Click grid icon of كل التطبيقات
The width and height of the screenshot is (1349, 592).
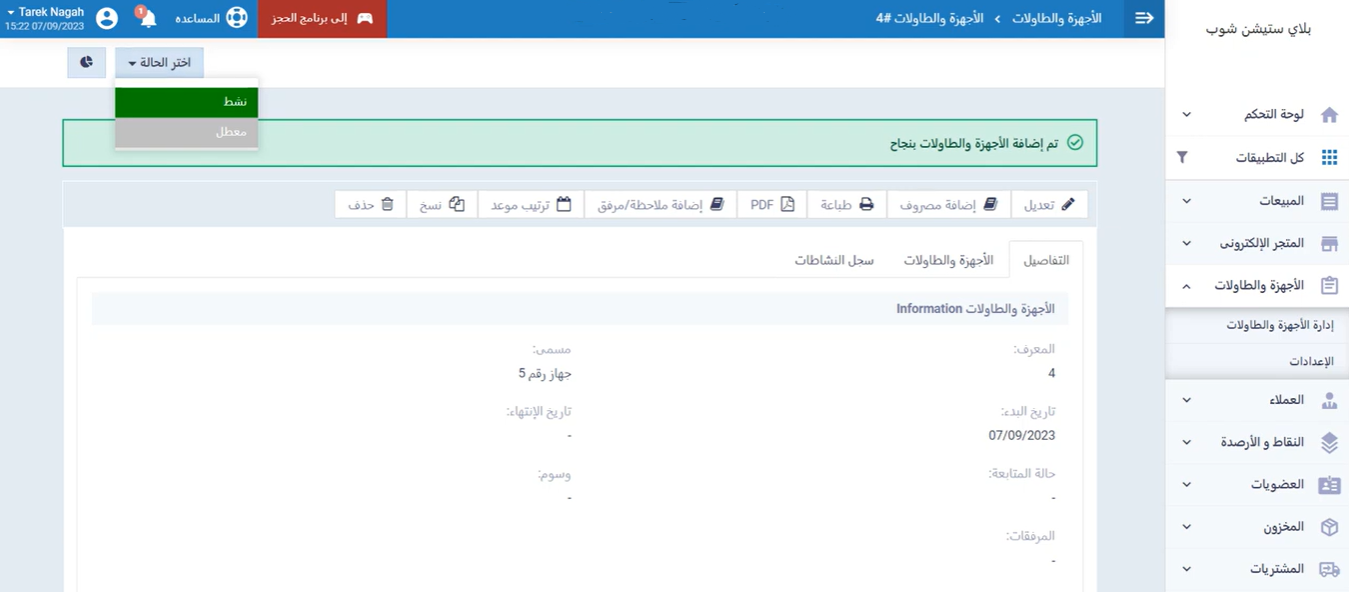pyautogui.click(x=1329, y=158)
